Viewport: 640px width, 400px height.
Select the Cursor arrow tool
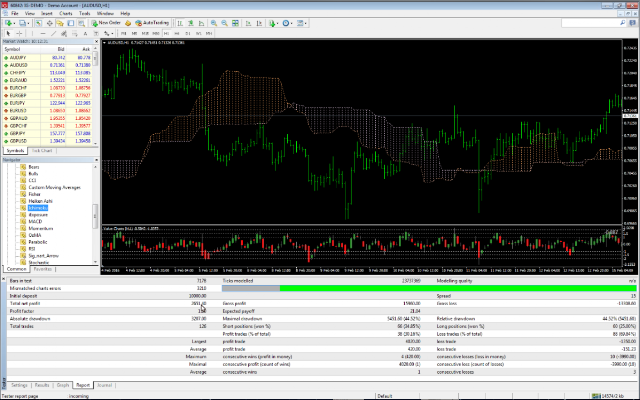tap(8, 33)
